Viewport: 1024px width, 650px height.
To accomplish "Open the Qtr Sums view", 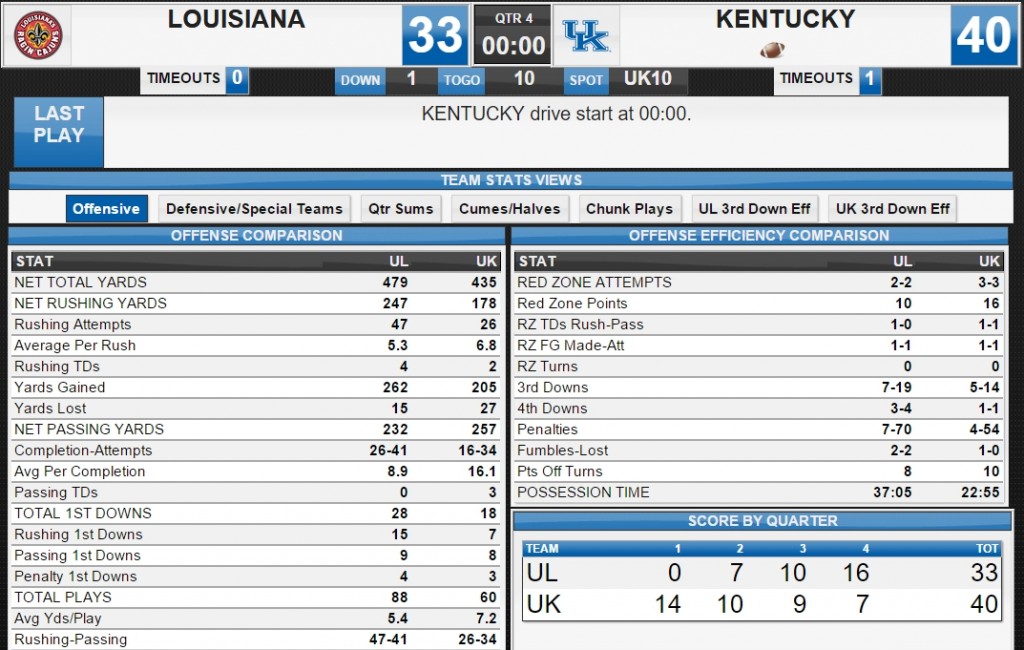I will [x=400, y=209].
